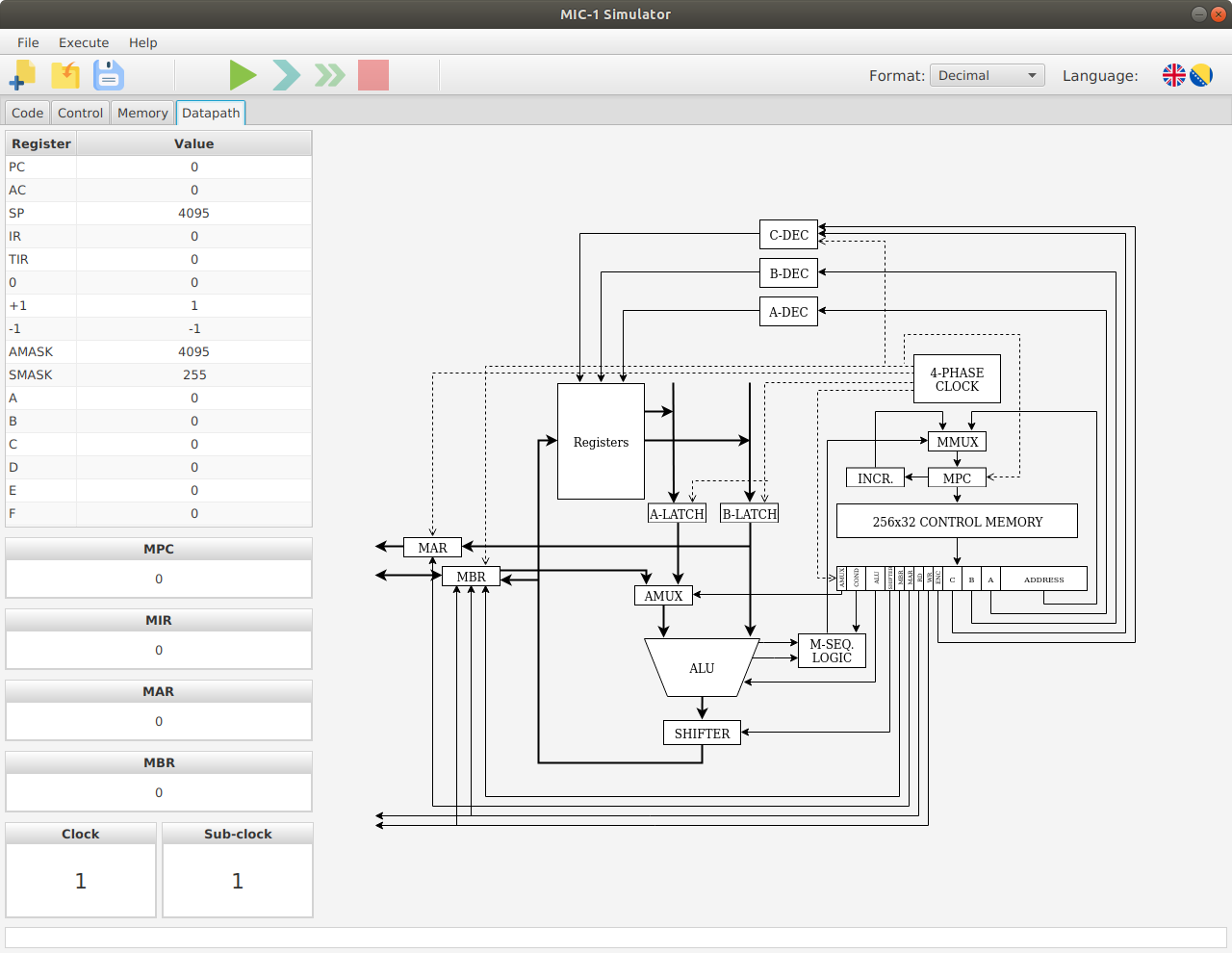Step one instruction with the single chevron icon
1232x953 pixels.
pos(286,75)
